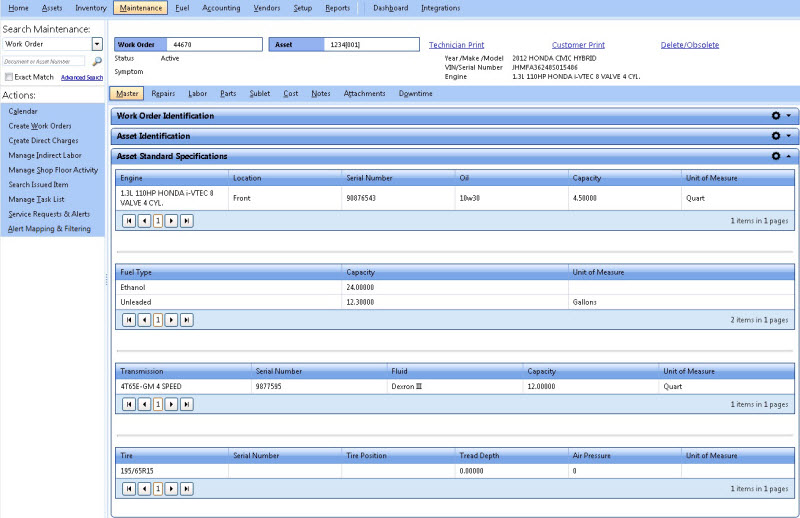Select page 1 in Fuel Type grid pager
Image resolution: width=800 pixels, height=518 pixels.
pos(158,320)
